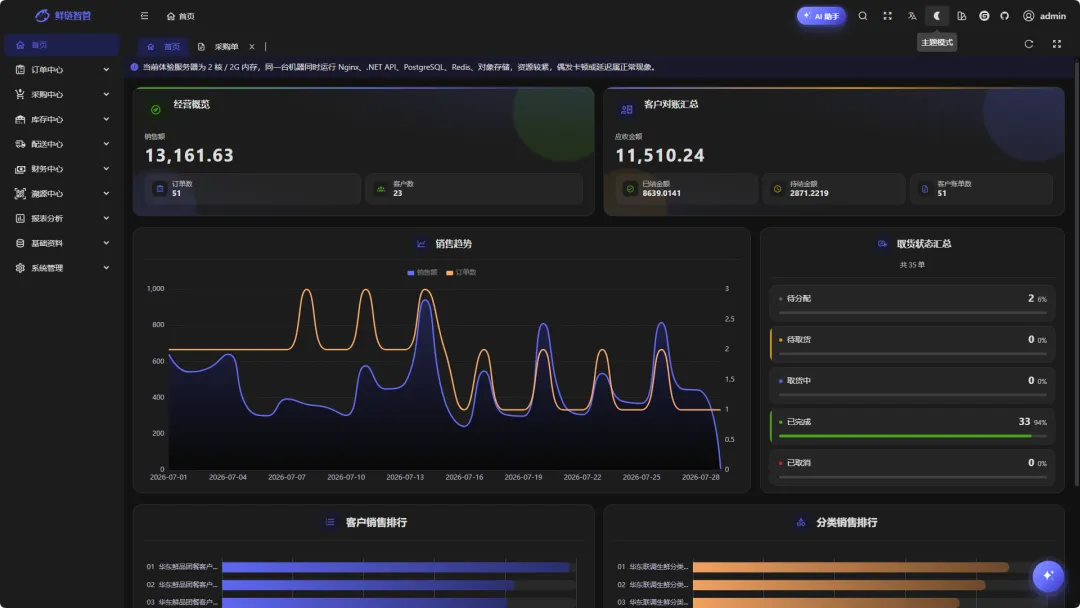
Task: Open the Gitee icon in header
Action: pos(984,16)
